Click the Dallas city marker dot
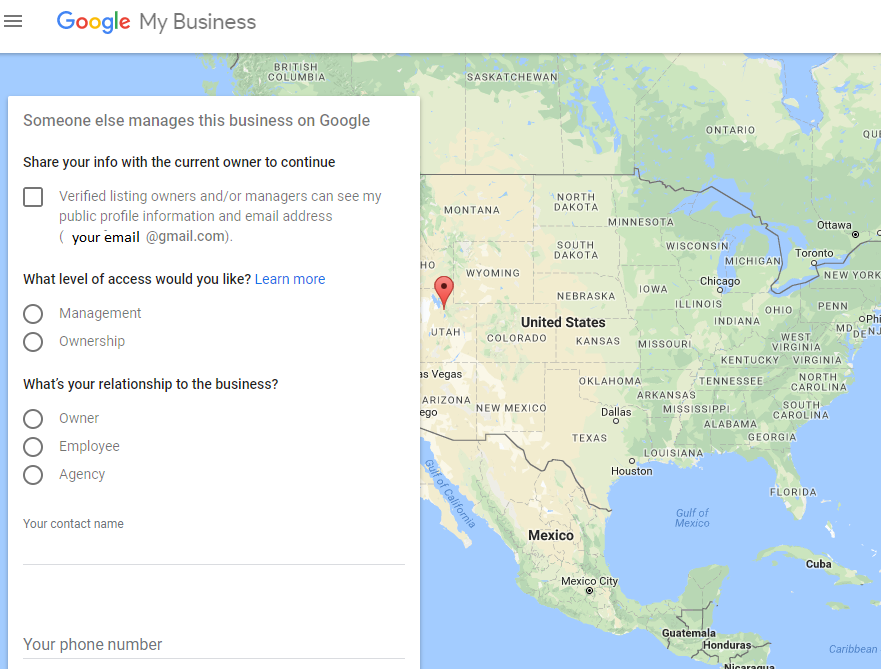The width and height of the screenshot is (881, 669). (x=616, y=421)
